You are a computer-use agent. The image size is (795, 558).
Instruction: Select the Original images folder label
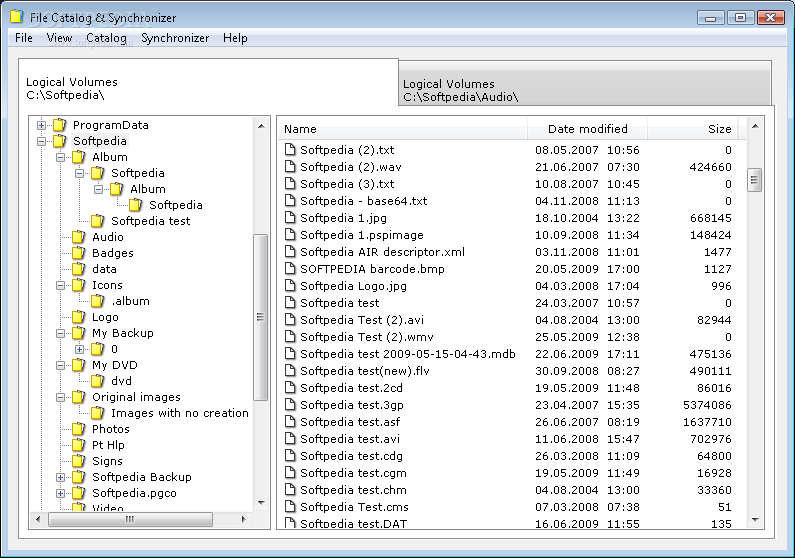[x=136, y=397]
